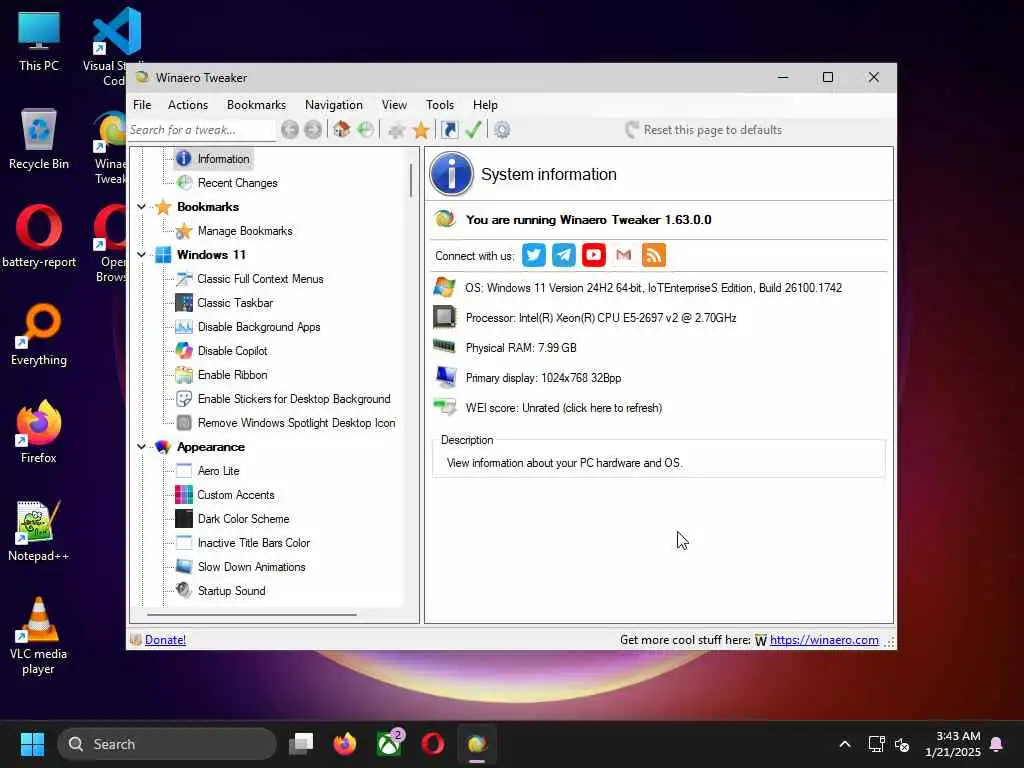1024x768 pixels.
Task: Show hidden icons via tray chevron
Action: 844,744
